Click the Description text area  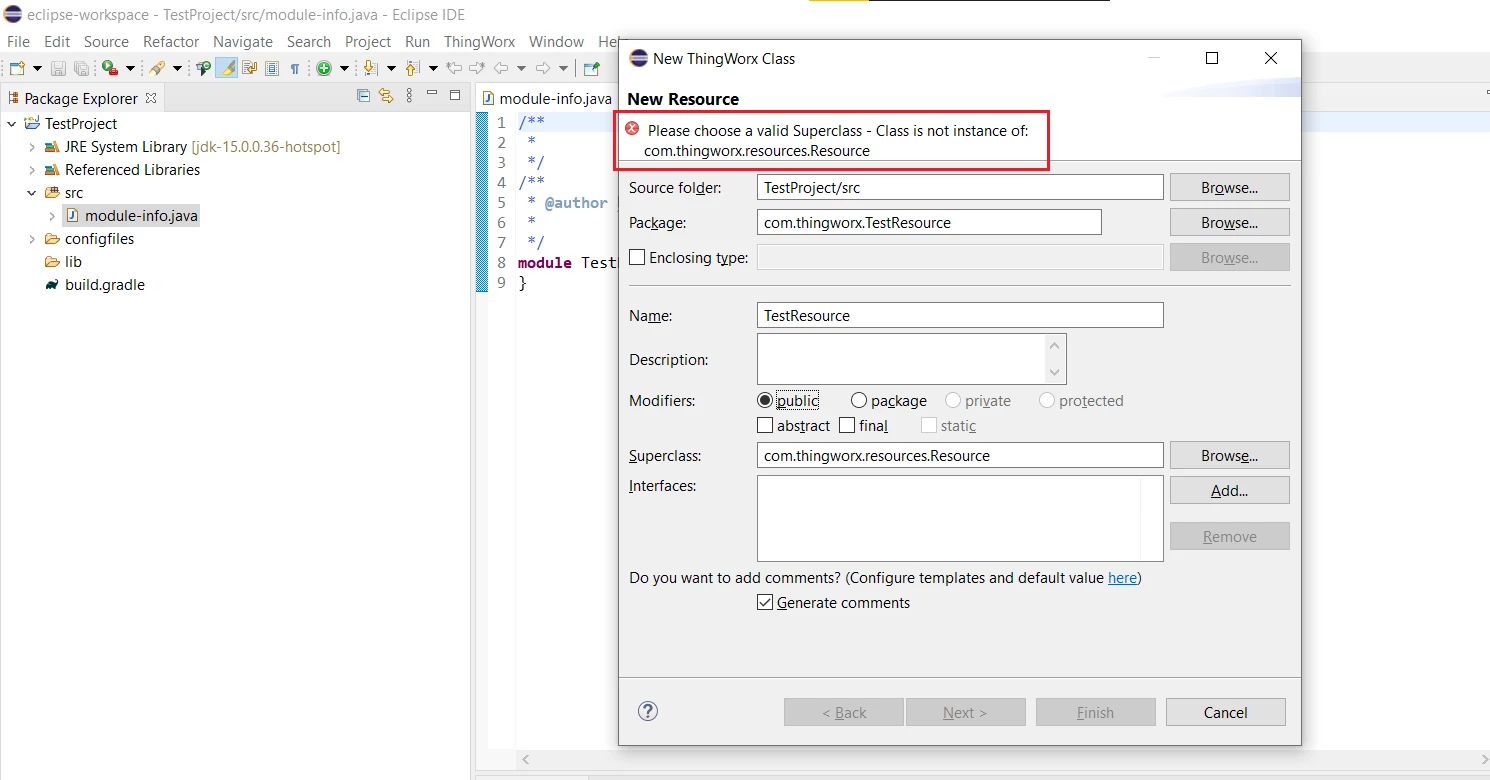click(x=911, y=358)
